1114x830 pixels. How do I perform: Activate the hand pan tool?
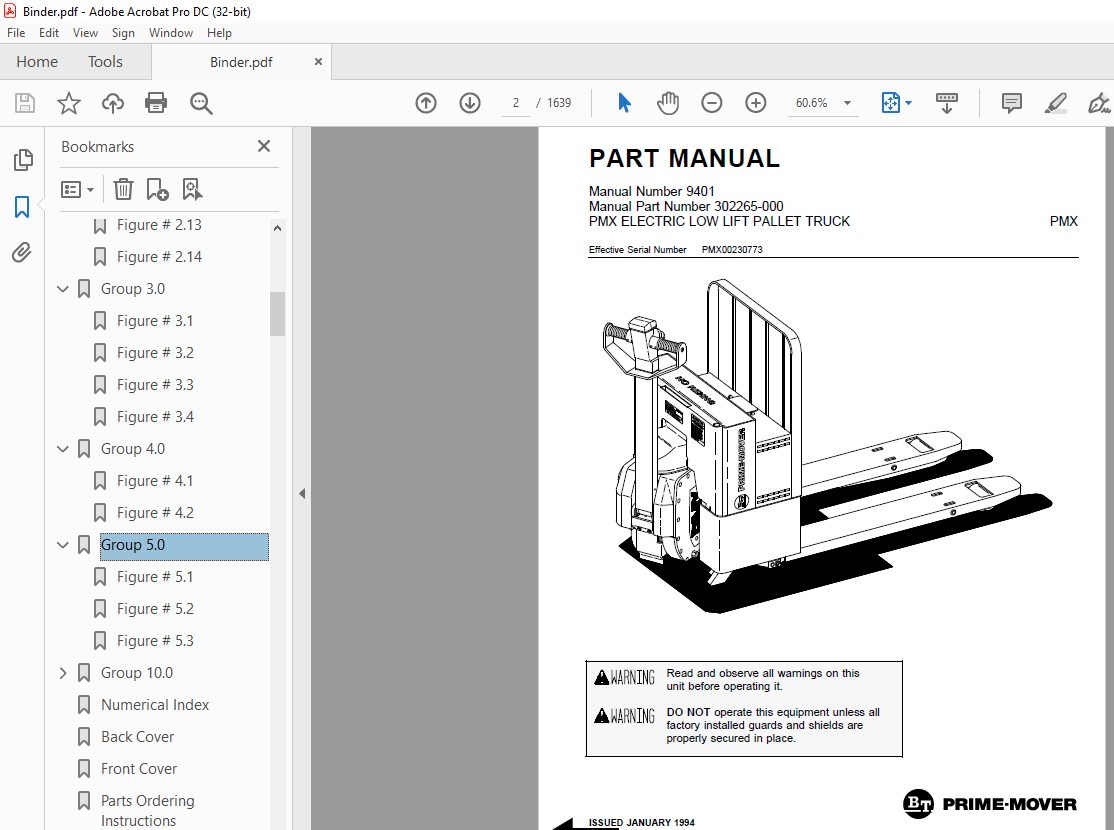point(668,103)
